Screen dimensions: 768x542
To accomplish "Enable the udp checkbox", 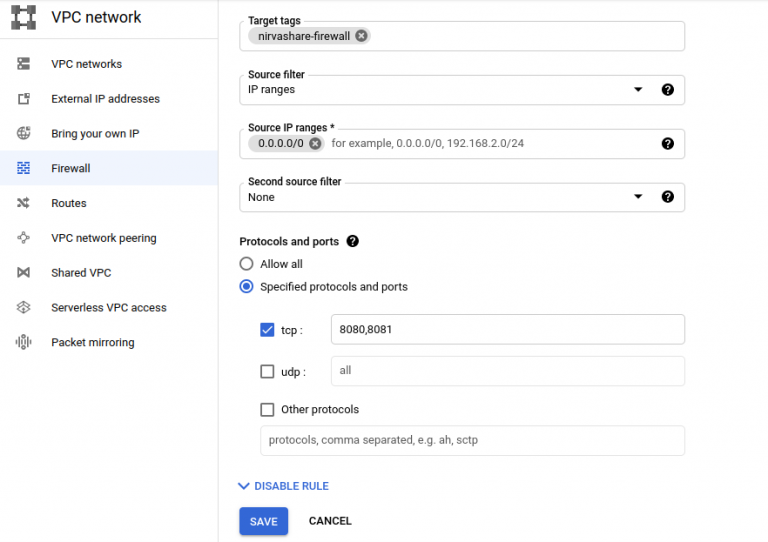I will coord(267,372).
